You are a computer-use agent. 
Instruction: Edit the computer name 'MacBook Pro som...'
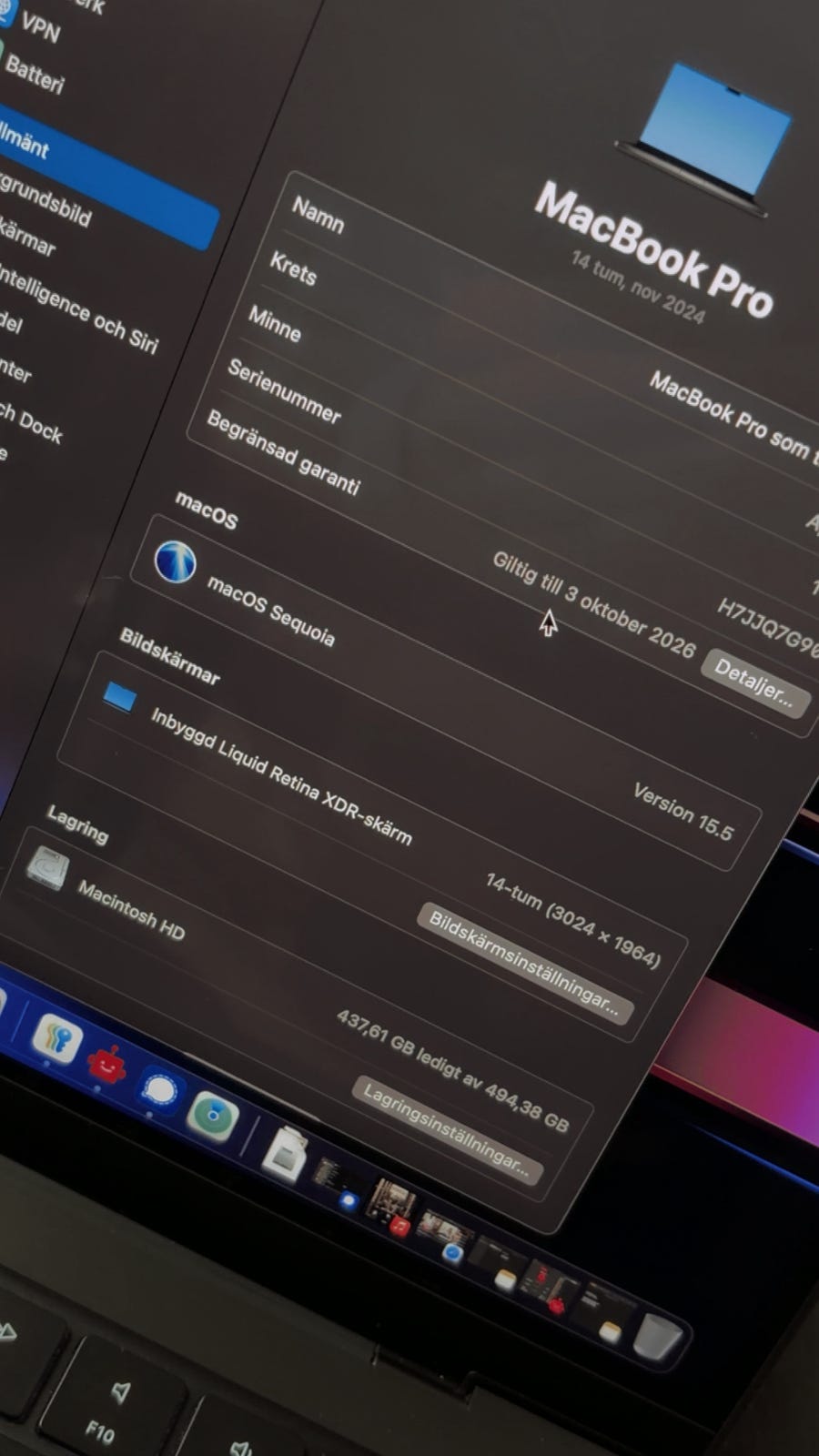coord(733,419)
